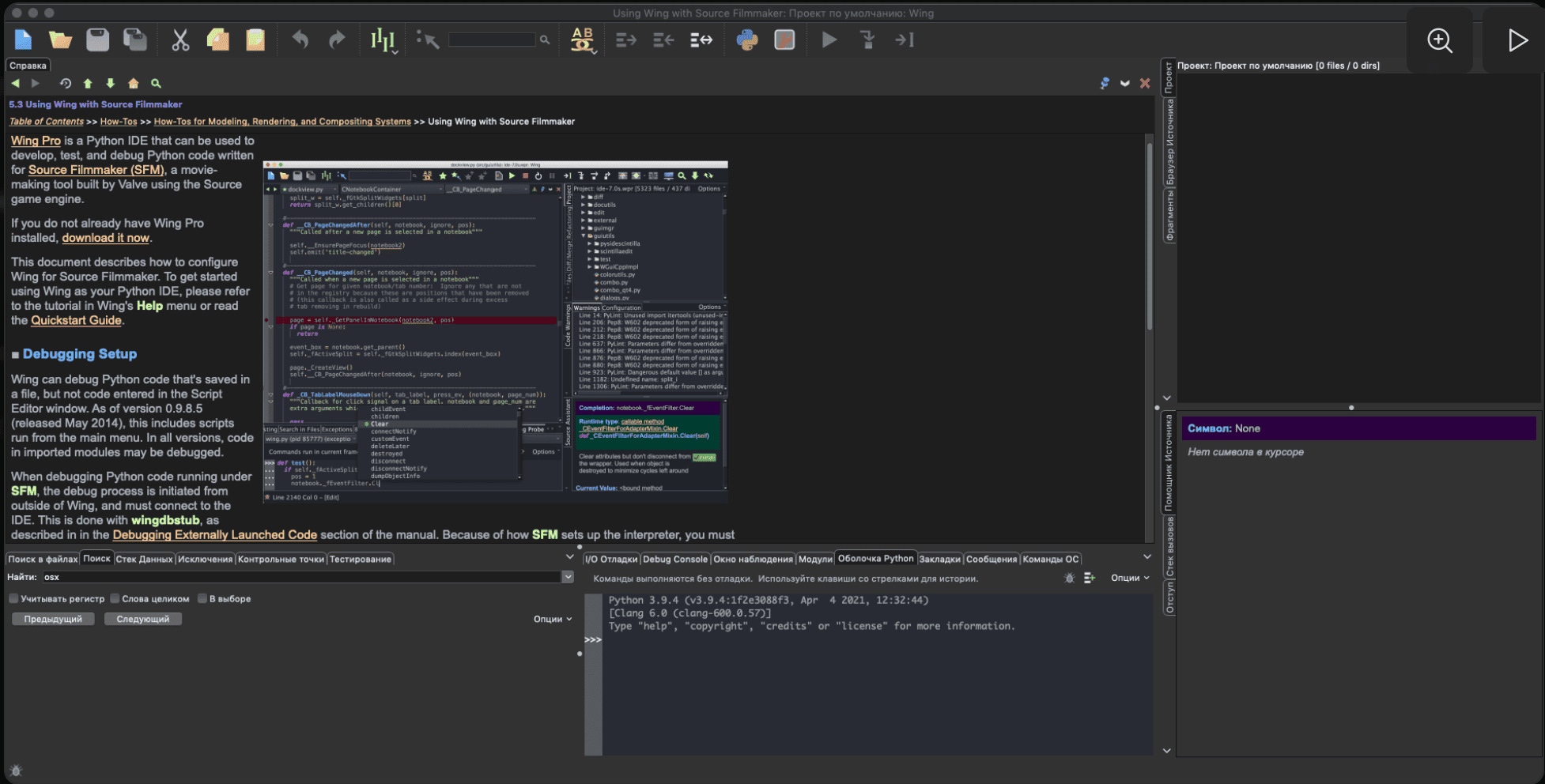Viewport: 1545px width, 784px height.
Task: Switch to the 'Поиск в файлах' tab
Action: tap(43, 559)
